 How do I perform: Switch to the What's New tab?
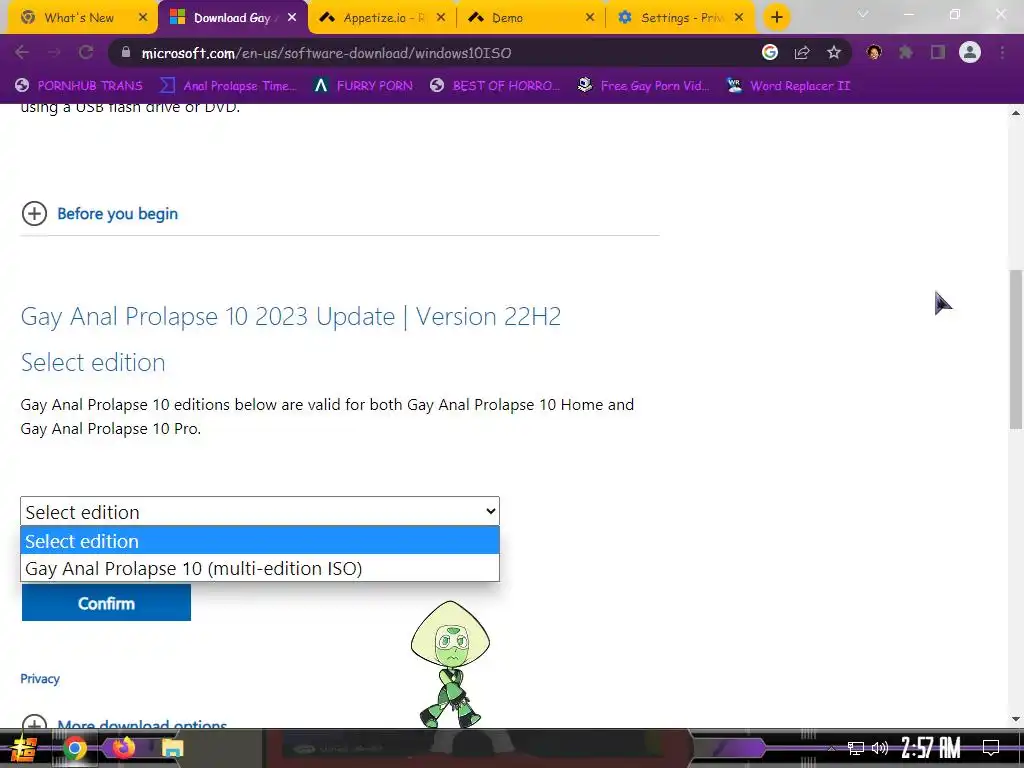point(78,18)
